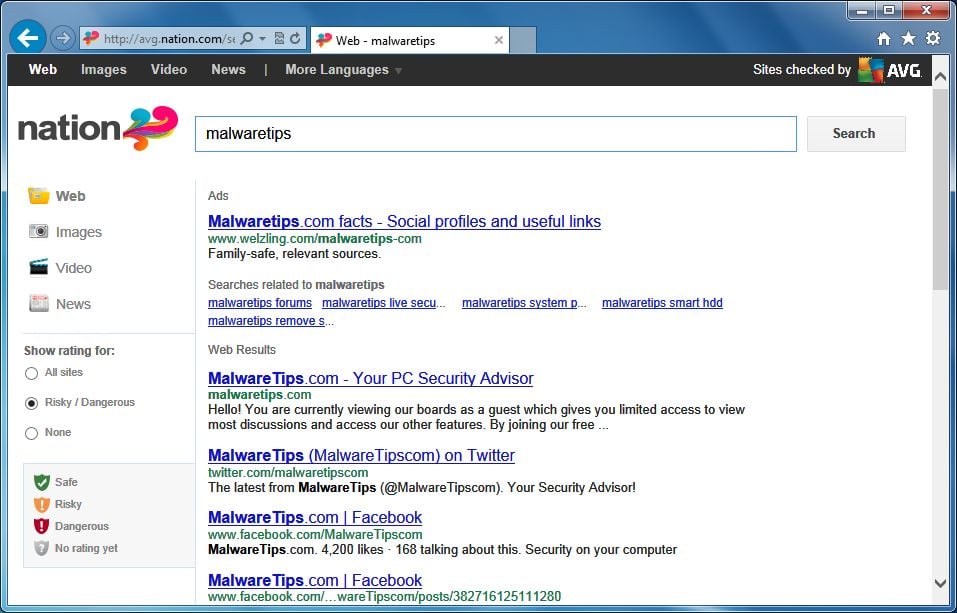The image size is (957, 613).
Task: Open related search 'malwaretips smart hdd'
Action: 662,303
